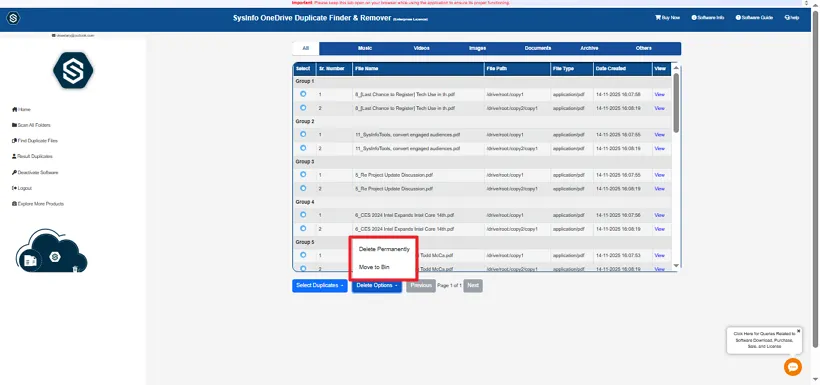View Group 5 first file
The image size is (820, 385).
coord(659,256)
